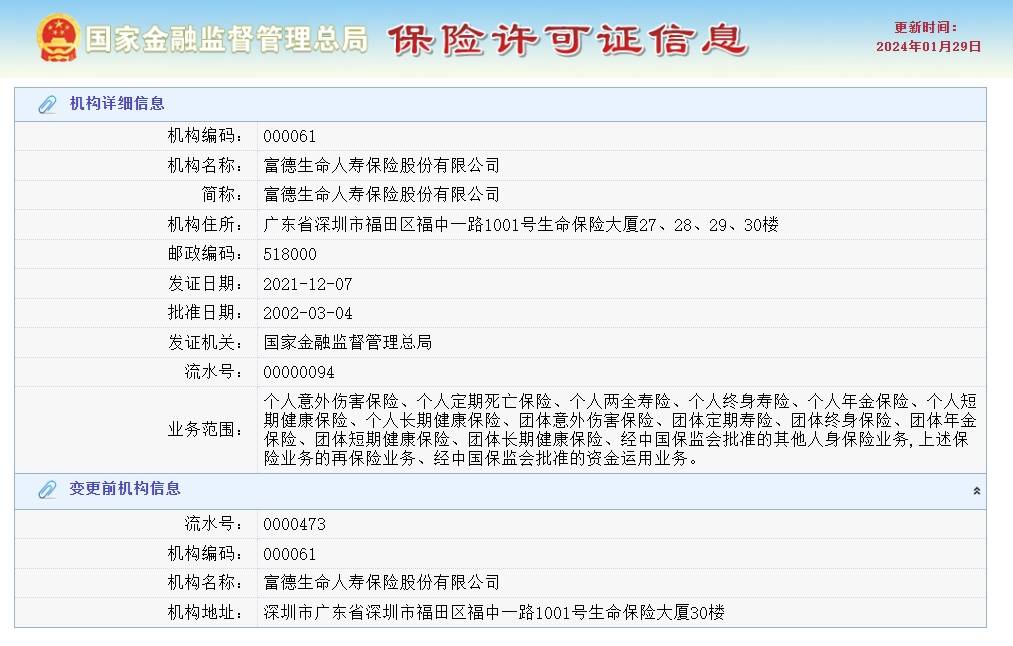Click the company name 富德生命人寿保险股份有限公司
The height and width of the screenshot is (646, 1013).
(x=381, y=164)
